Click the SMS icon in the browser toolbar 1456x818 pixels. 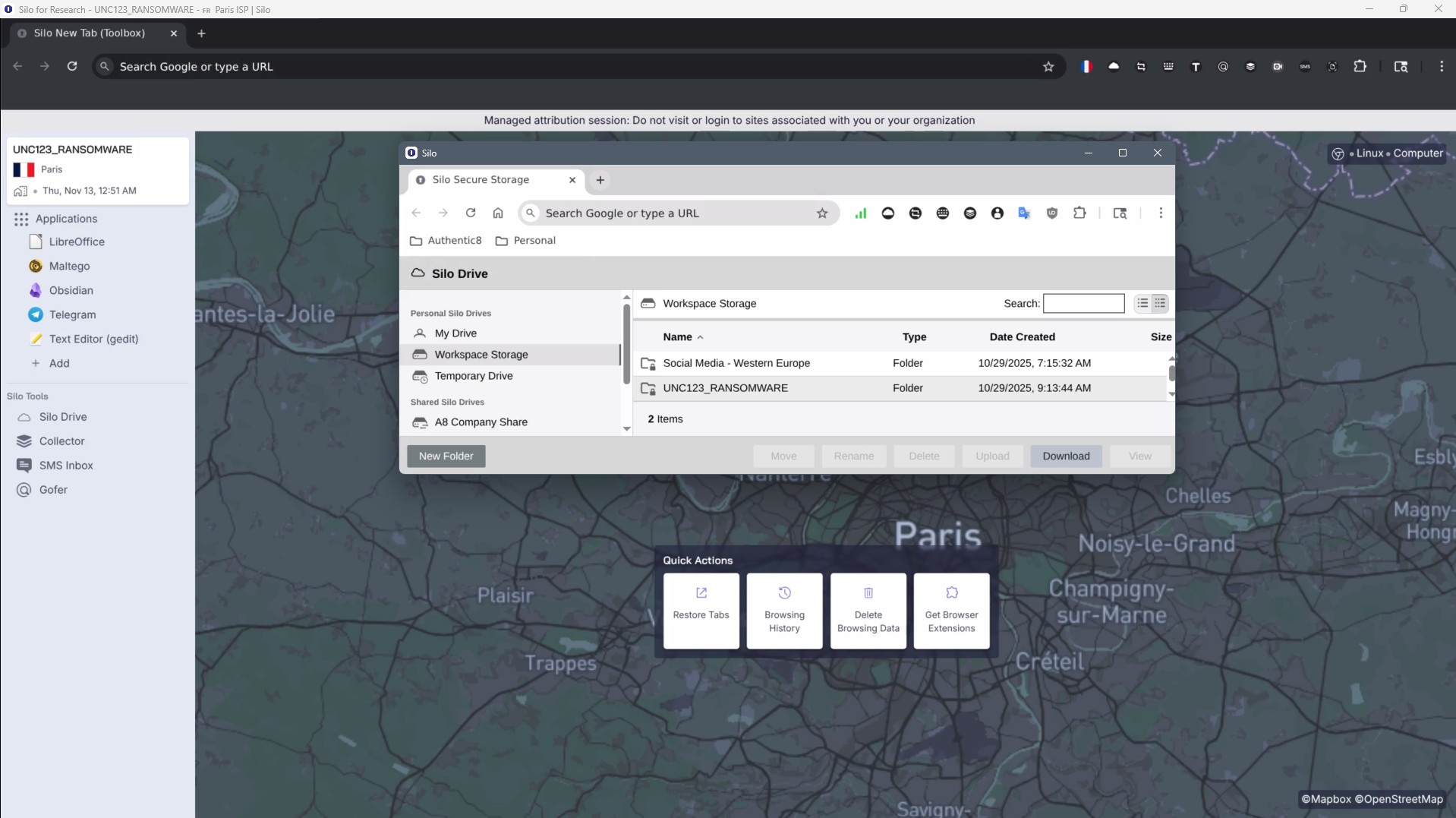click(x=1305, y=67)
